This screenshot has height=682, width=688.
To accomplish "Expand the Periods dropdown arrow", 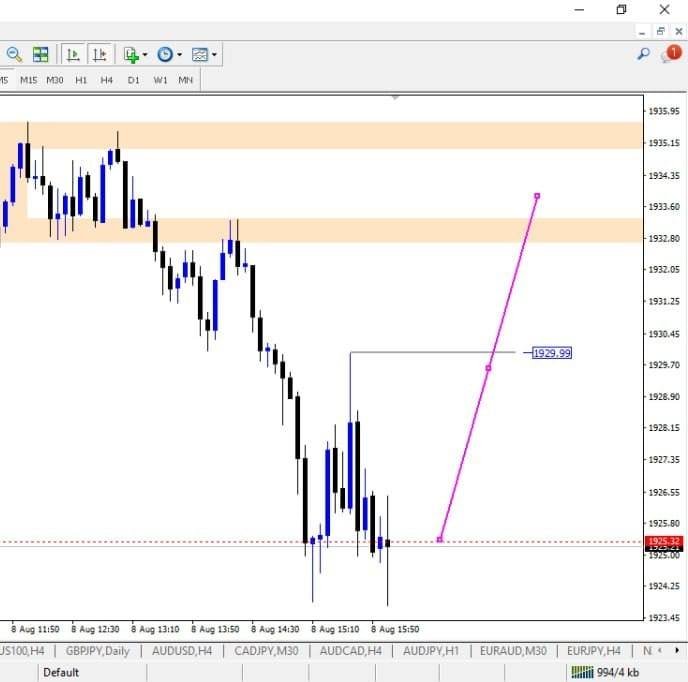I will [x=180, y=55].
